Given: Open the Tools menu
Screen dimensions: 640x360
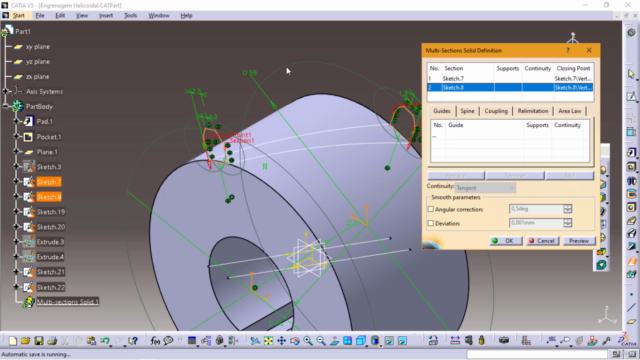Looking at the screenshot, I should point(131,16).
